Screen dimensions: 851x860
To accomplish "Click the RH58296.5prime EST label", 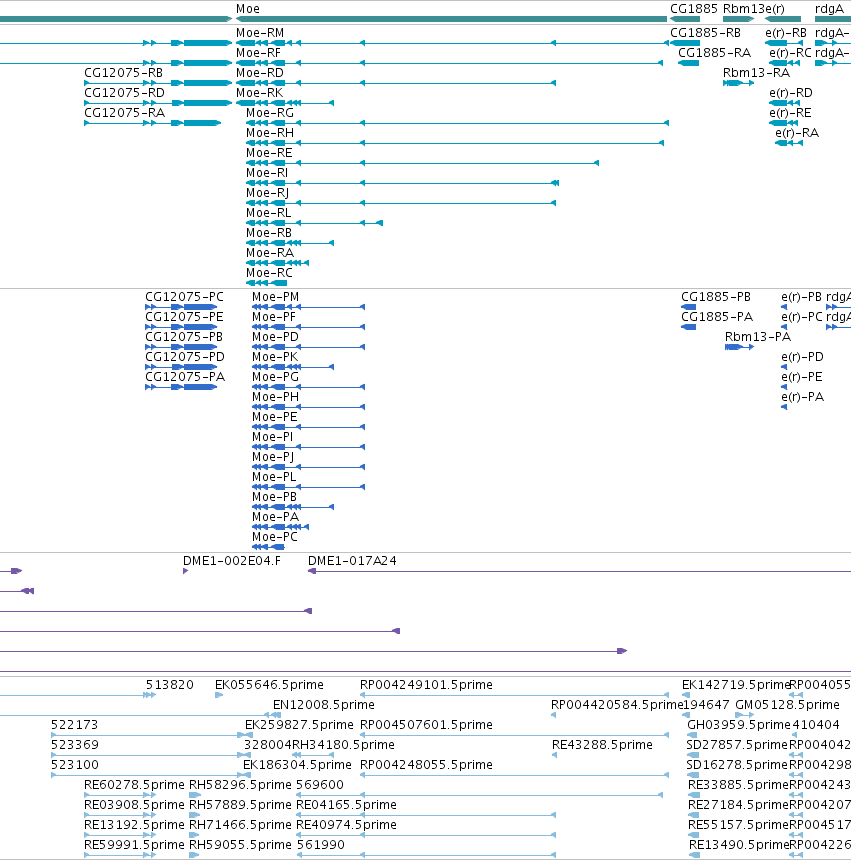I will pos(240,785).
